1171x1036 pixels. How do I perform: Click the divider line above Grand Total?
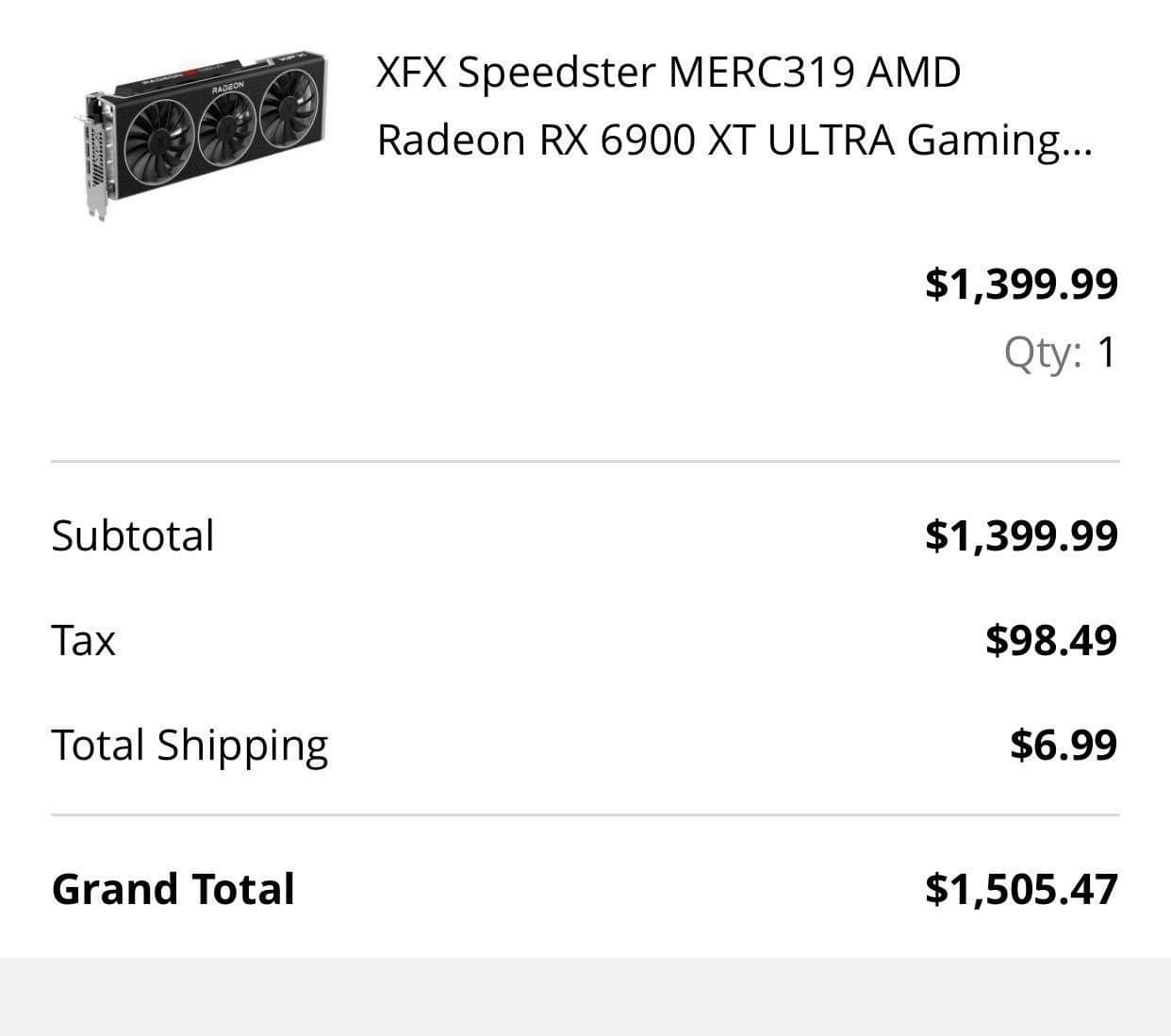point(585,814)
